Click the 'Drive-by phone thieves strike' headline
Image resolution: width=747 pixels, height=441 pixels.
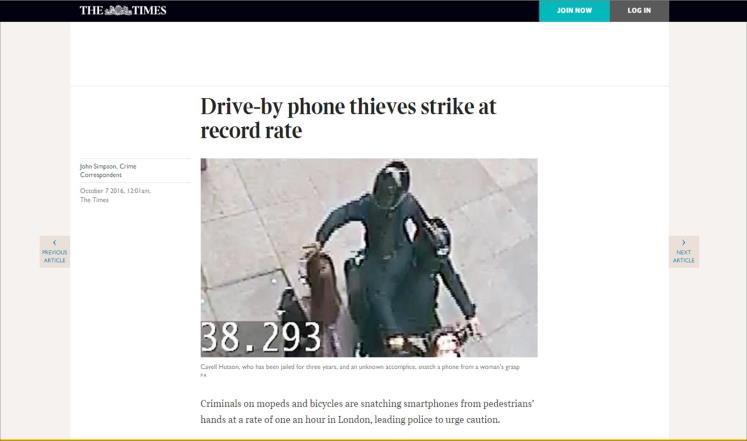348,118
